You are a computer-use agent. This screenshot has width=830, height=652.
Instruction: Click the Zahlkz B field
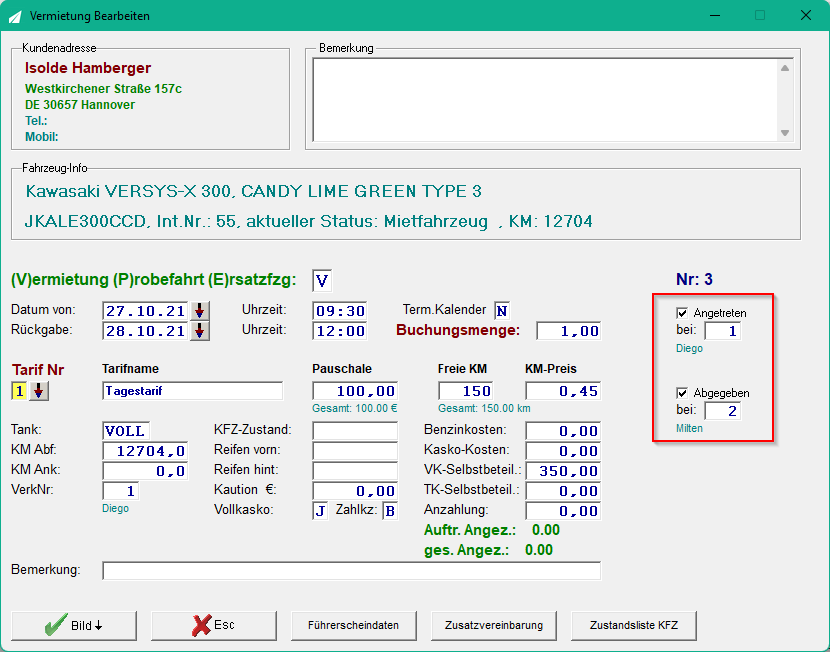point(390,511)
